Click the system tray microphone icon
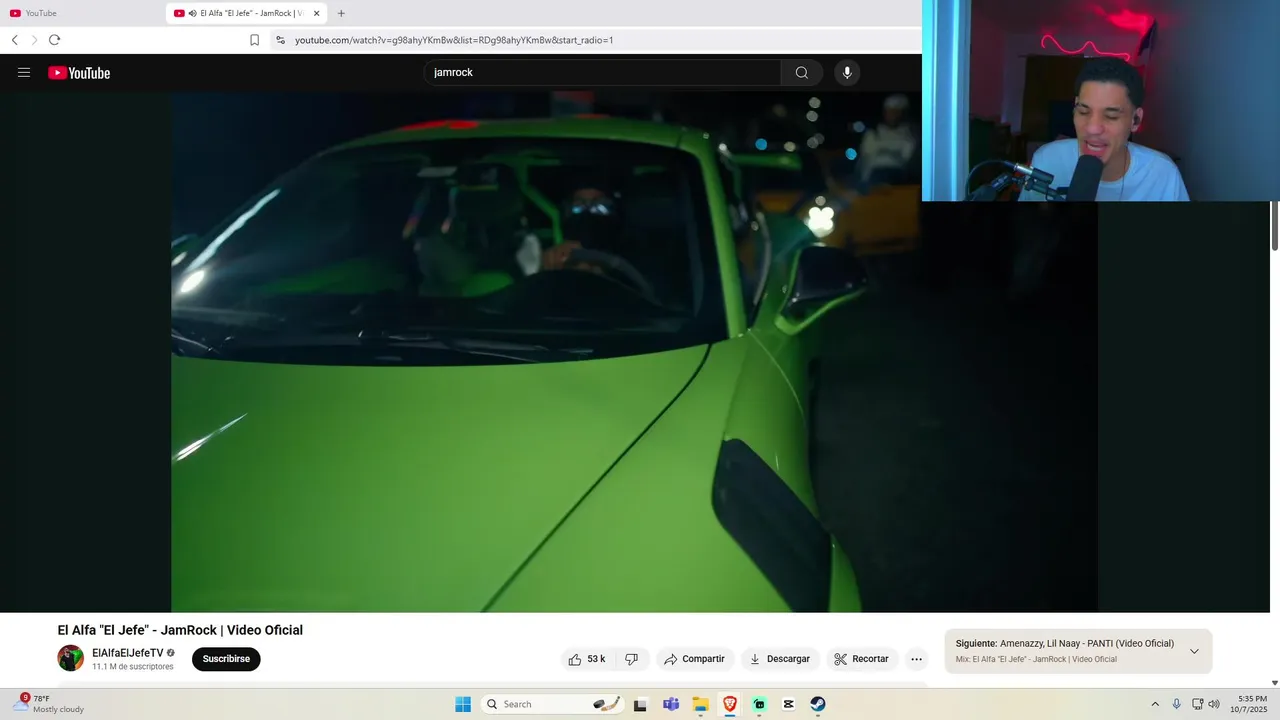 tap(1176, 704)
